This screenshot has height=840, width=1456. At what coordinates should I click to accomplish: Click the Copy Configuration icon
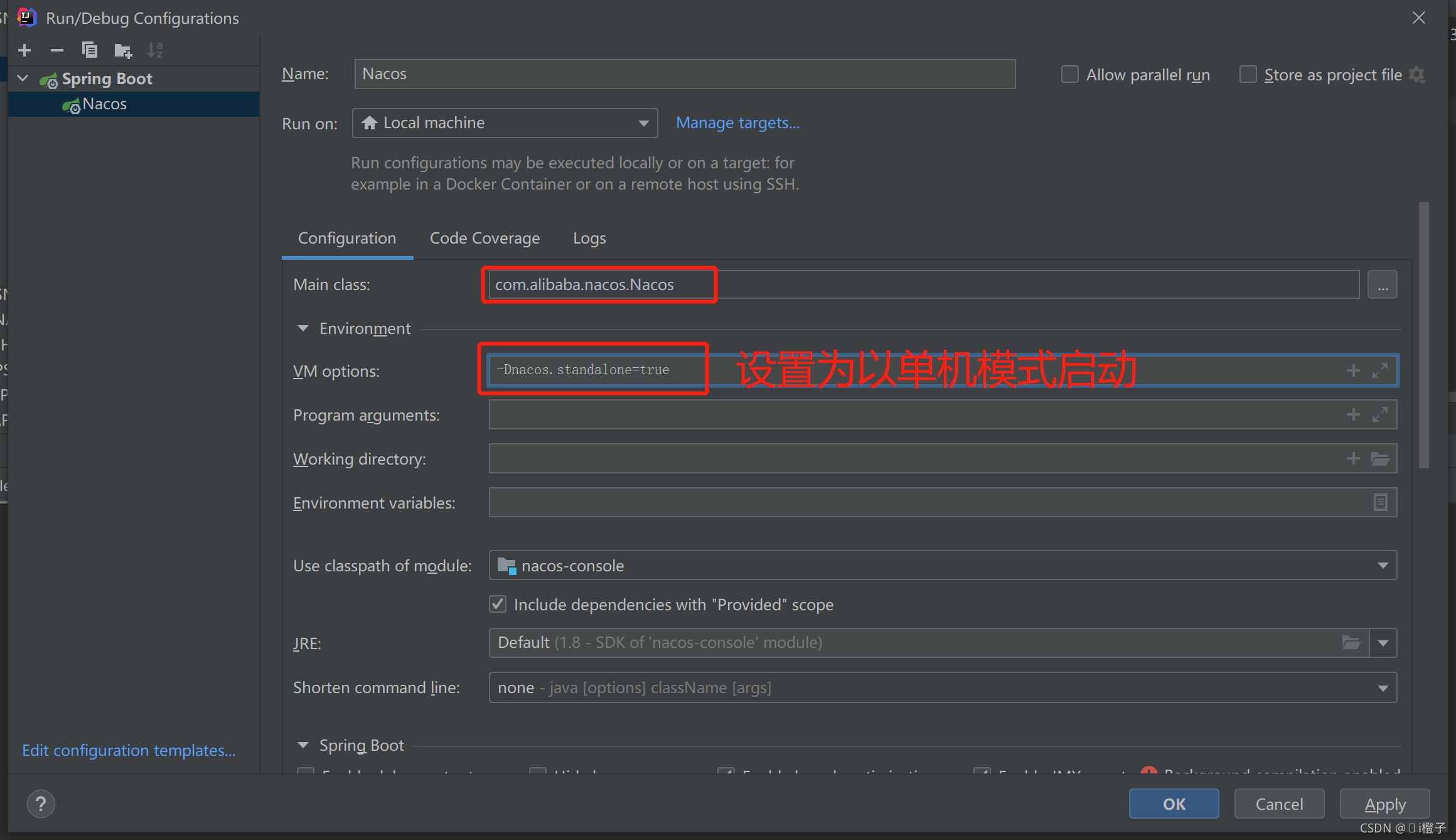point(90,50)
